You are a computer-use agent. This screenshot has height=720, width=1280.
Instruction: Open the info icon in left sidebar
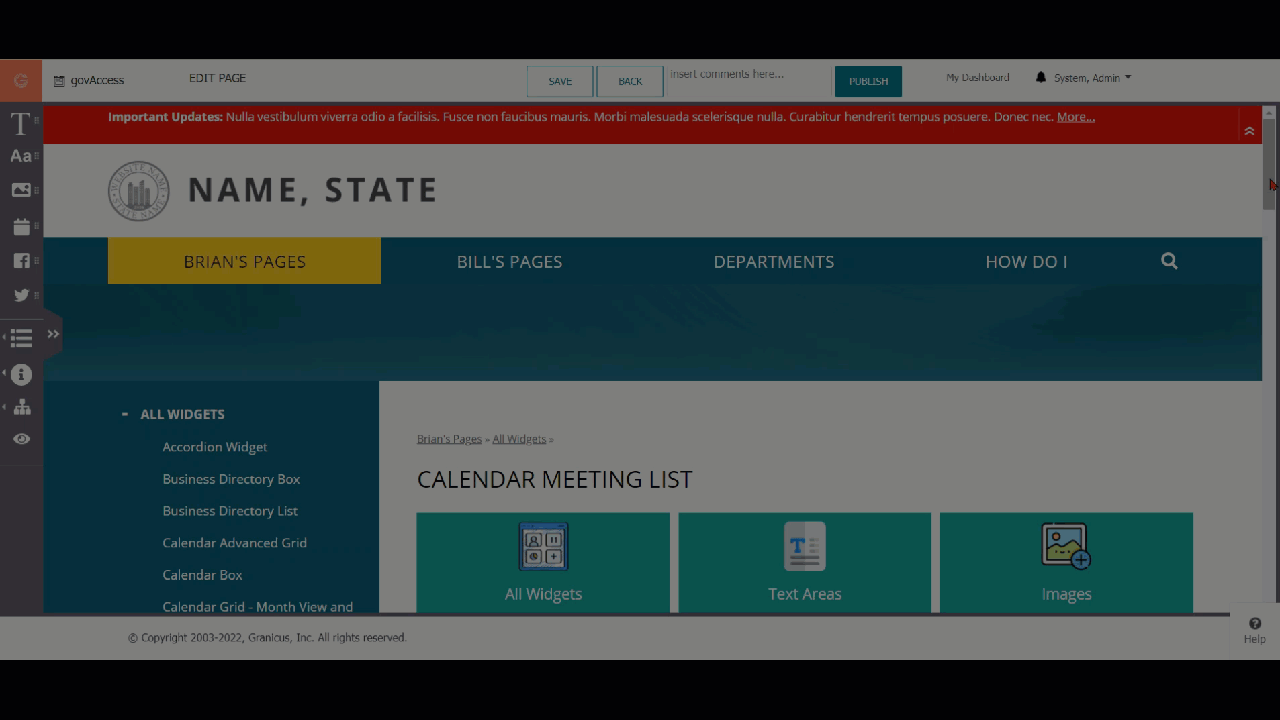click(x=20, y=374)
